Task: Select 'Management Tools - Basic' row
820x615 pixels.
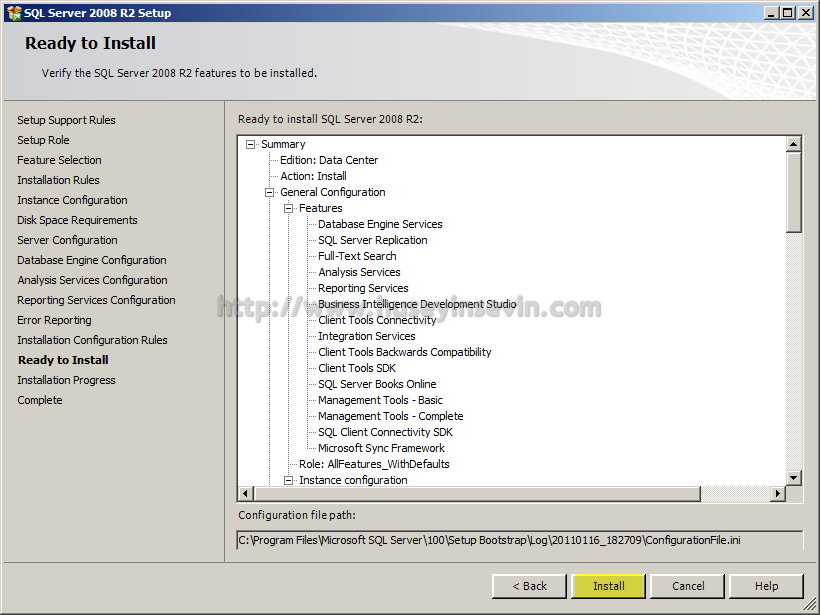Action: coord(380,400)
